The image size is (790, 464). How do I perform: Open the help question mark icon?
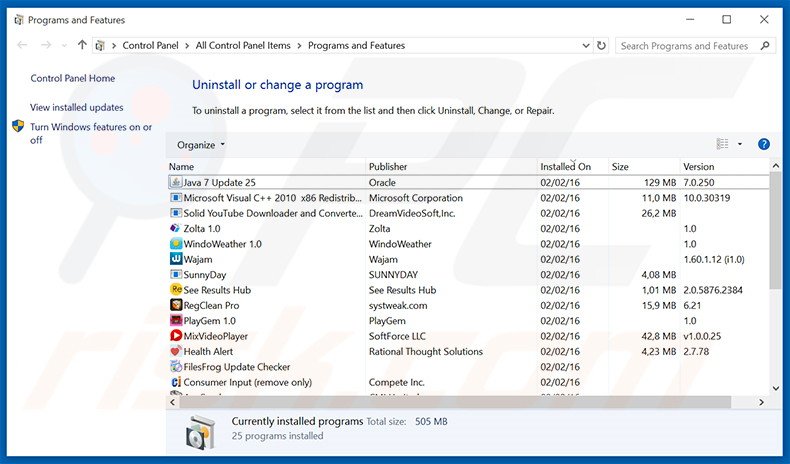click(764, 145)
